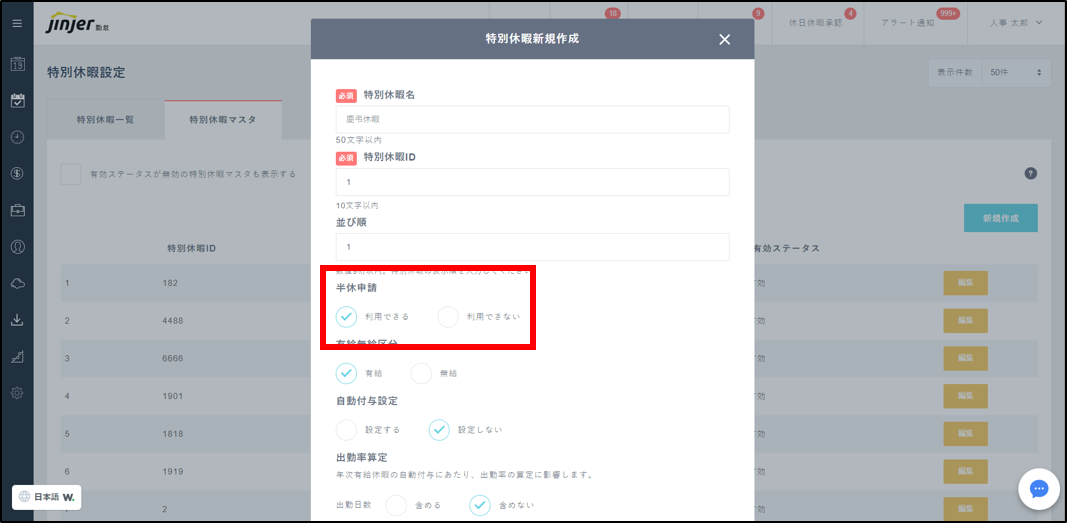Open the アラート通知 menu item
Viewport: 1067px width, 523px height.
point(909,23)
